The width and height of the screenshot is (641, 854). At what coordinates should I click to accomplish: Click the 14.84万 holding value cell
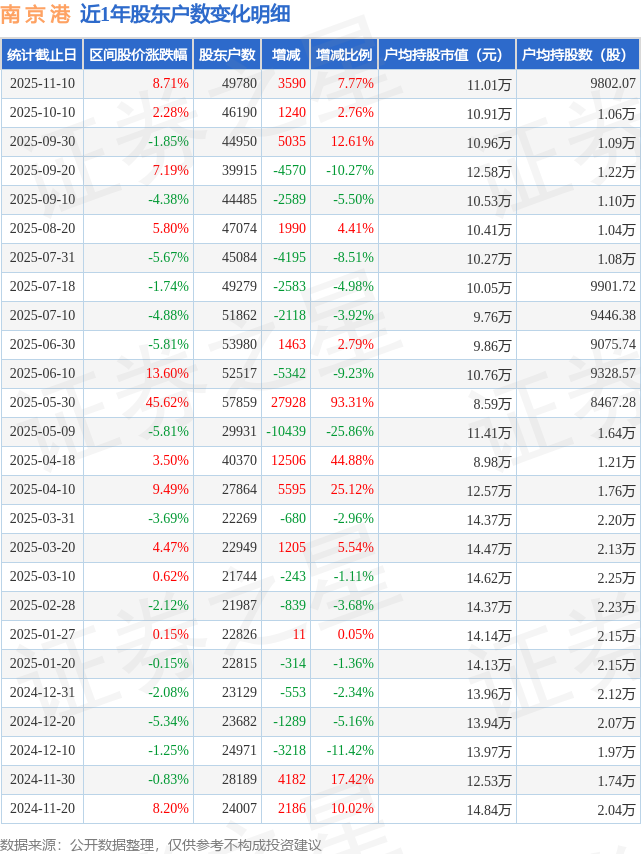tap(489, 809)
